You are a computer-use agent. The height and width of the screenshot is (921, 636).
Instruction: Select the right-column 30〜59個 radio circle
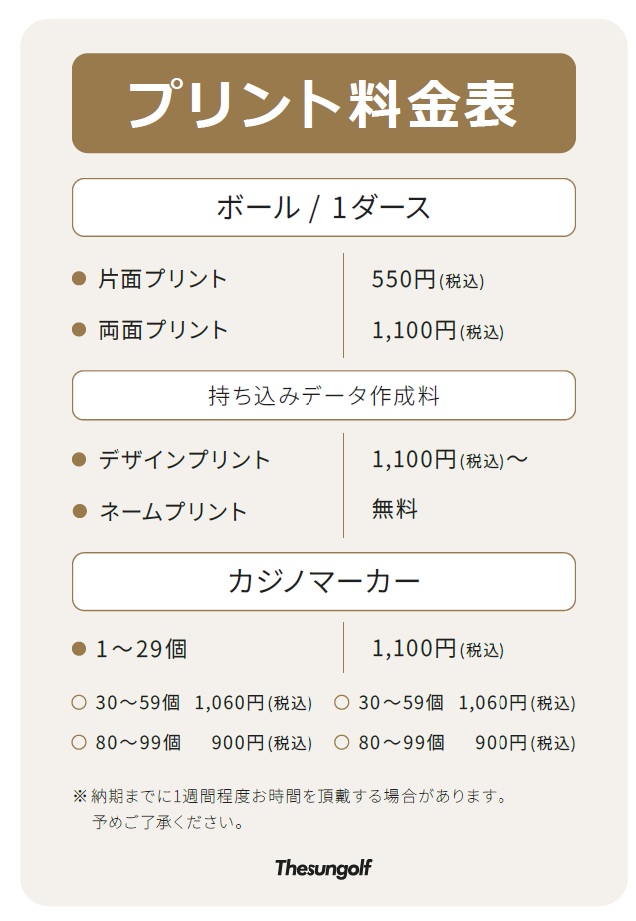(x=342, y=703)
